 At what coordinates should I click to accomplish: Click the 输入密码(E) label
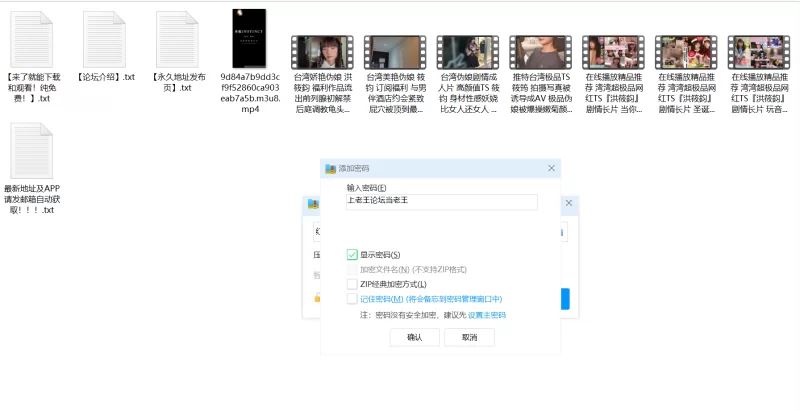pos(366,188)
